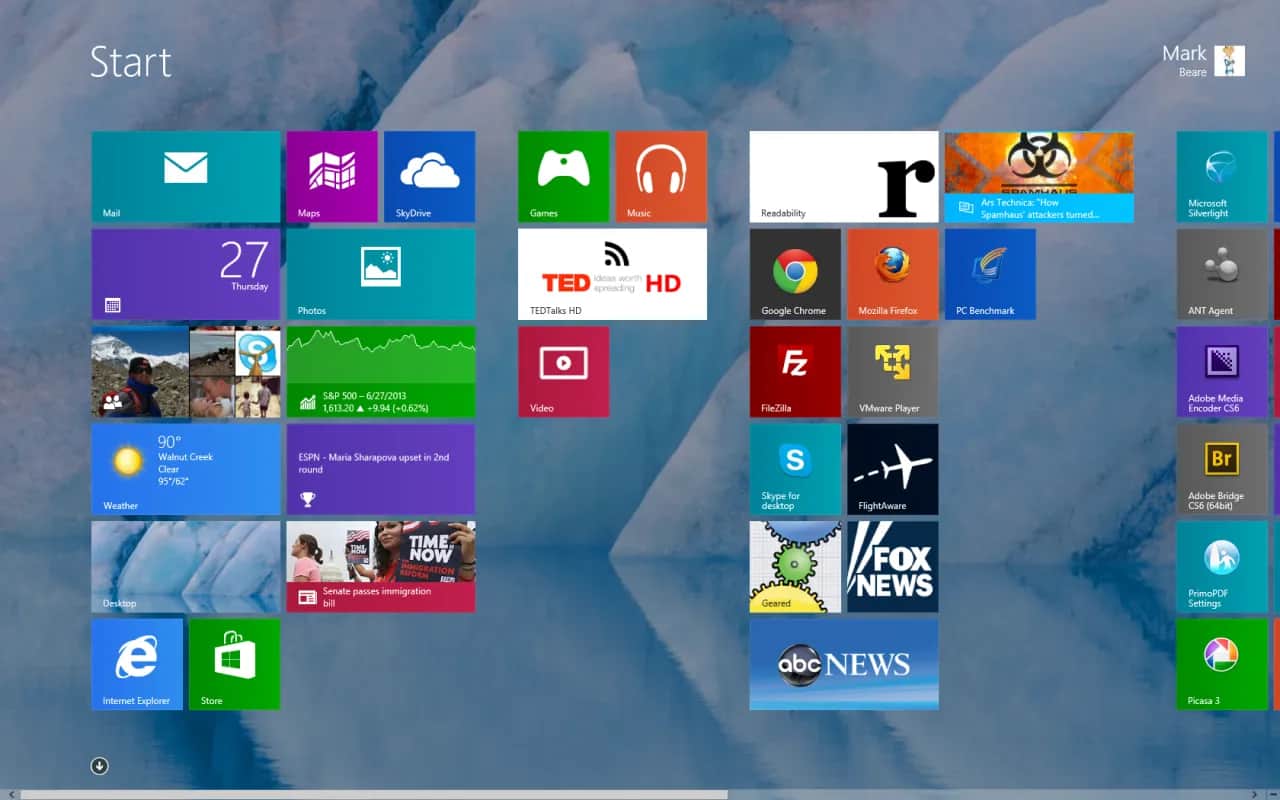This screenshot has height=800, width=1280.
Task: Click the Mark Beare account picture
Action: click(x=1233, y=60)
